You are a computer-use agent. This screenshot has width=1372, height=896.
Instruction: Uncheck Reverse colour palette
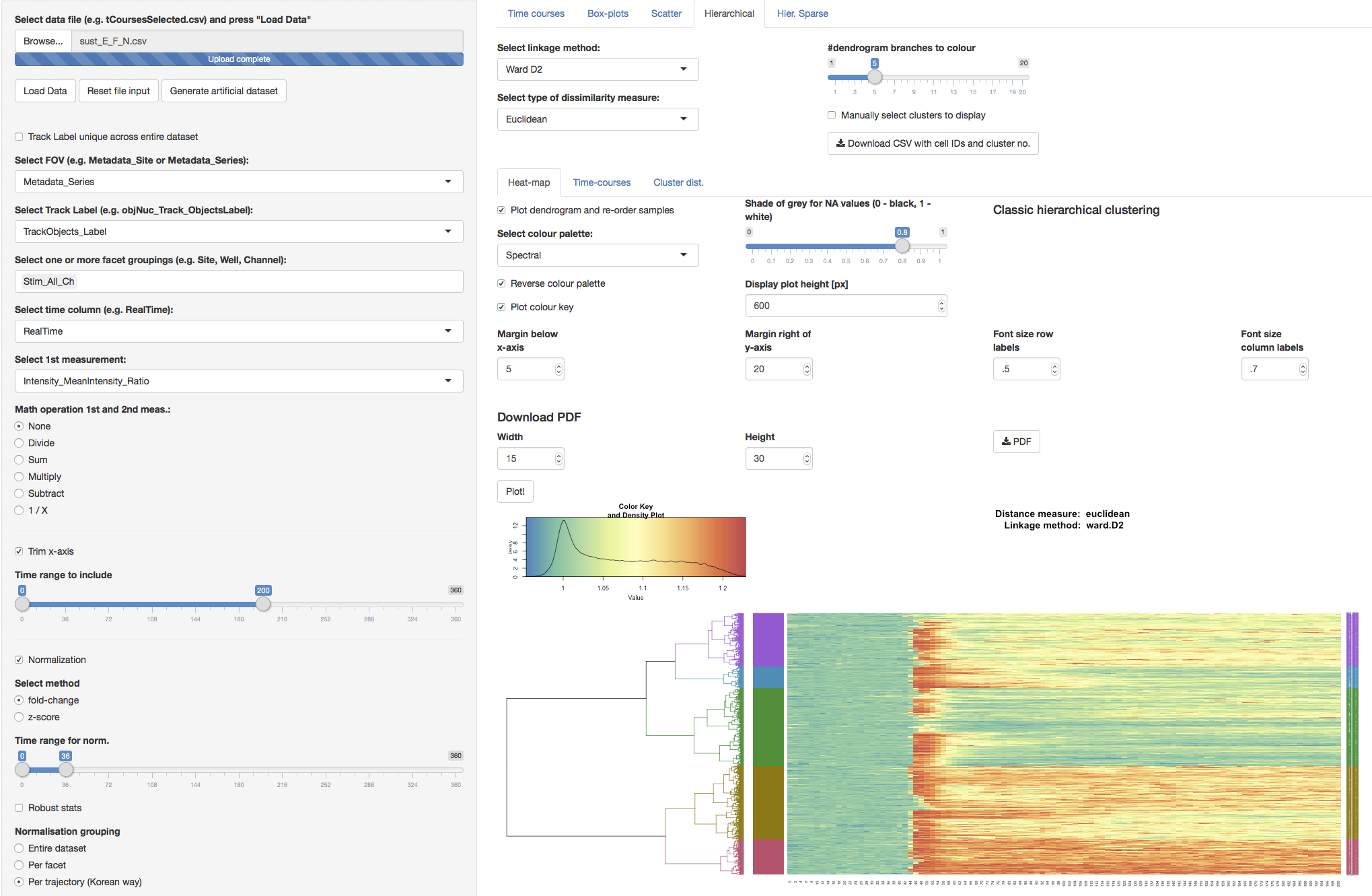coord(501,283)
